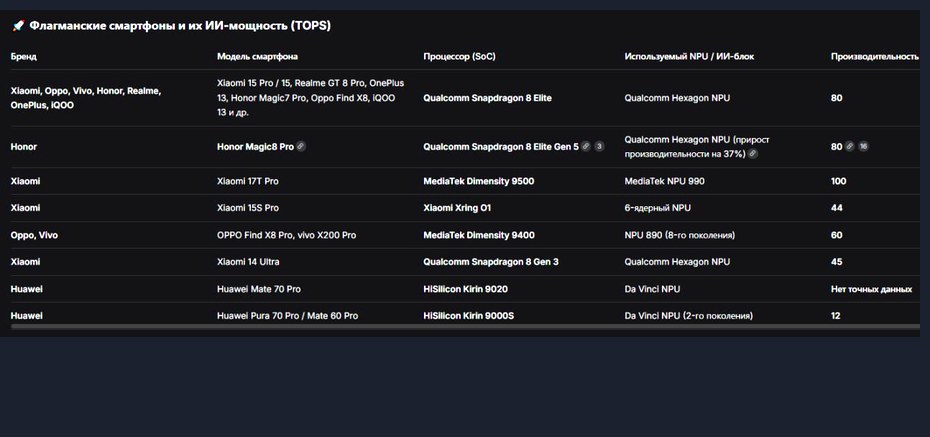Click the Xiaomi Xring O1 cell

[x=457, y=208]
